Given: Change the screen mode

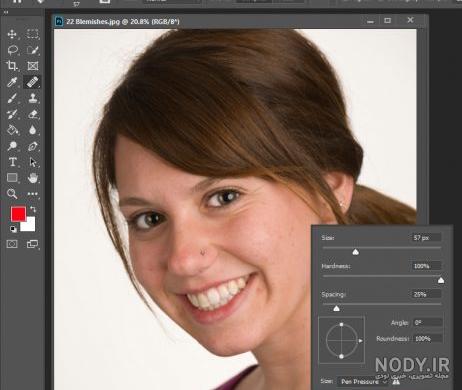Looking at the screenshot, I should pos(32,244).
